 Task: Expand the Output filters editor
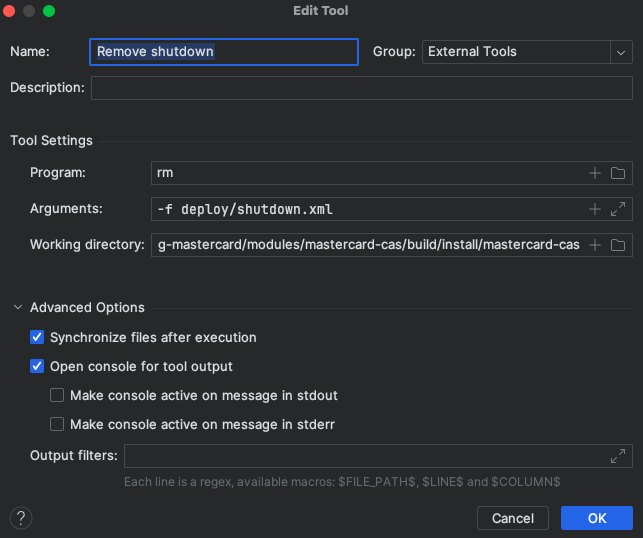click(618, 456)
